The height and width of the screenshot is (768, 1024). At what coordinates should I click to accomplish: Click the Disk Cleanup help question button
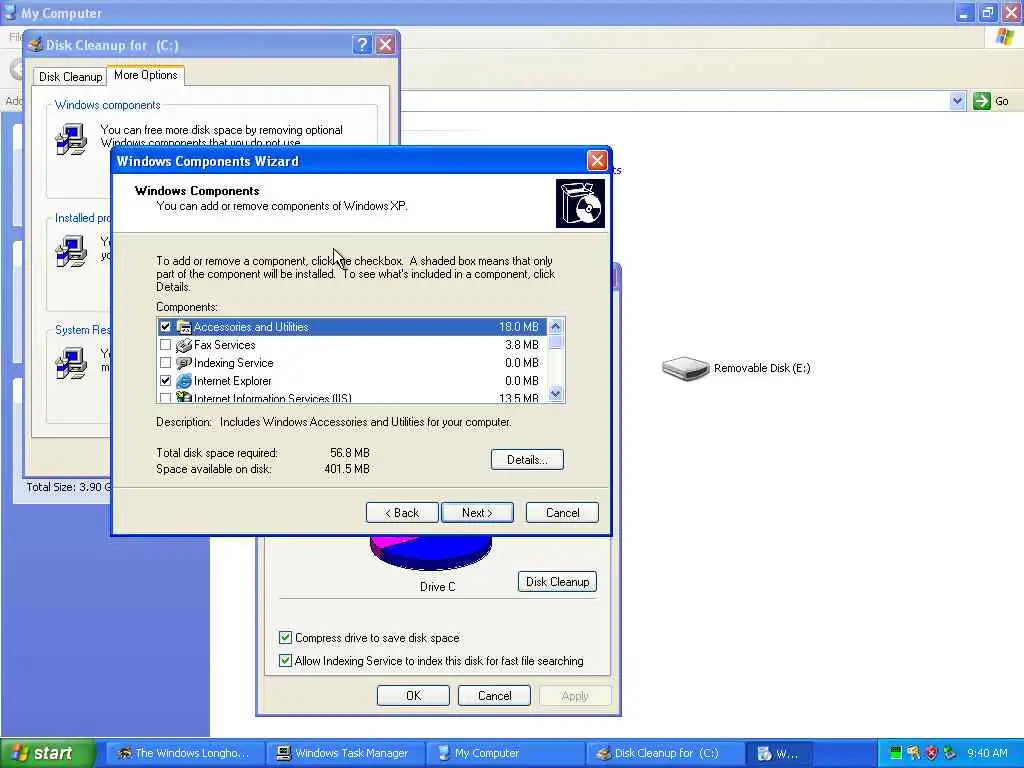(x=362, y=44)
